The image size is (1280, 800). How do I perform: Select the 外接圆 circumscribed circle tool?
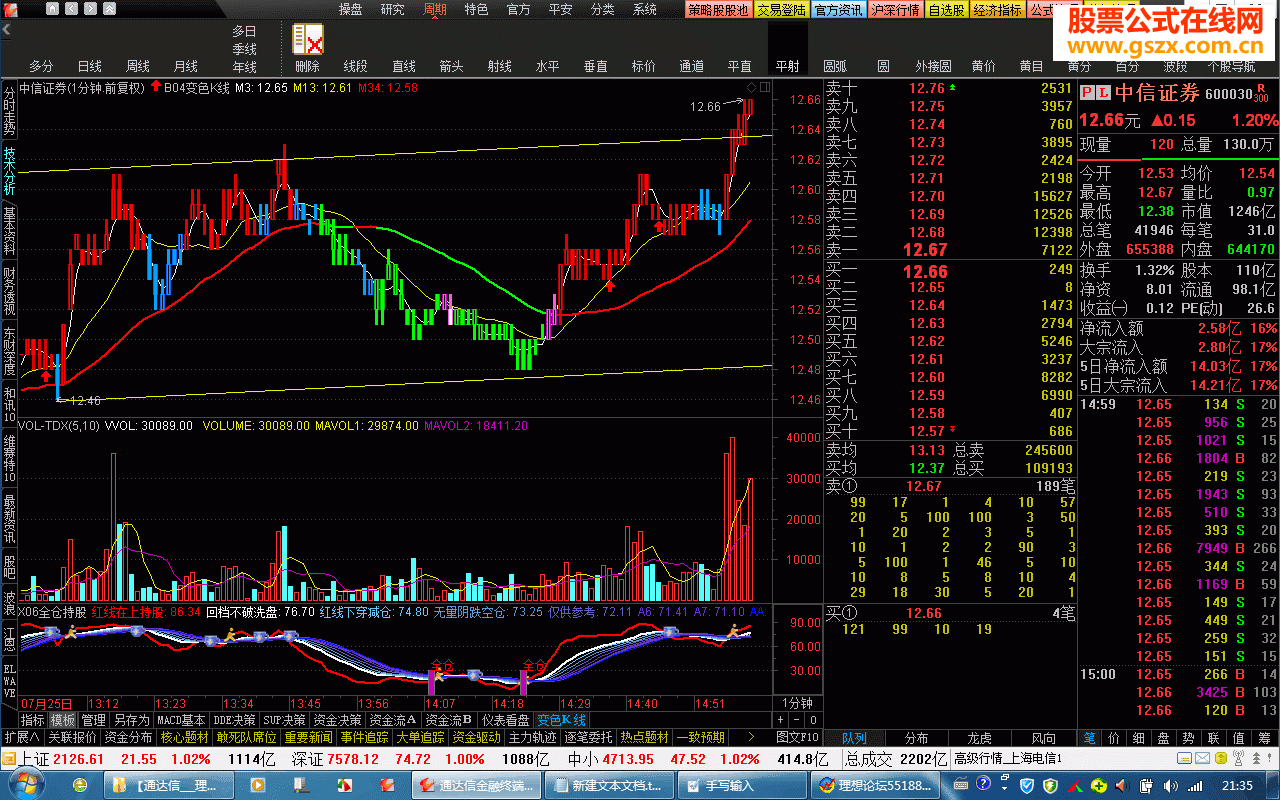pos(932,66)
